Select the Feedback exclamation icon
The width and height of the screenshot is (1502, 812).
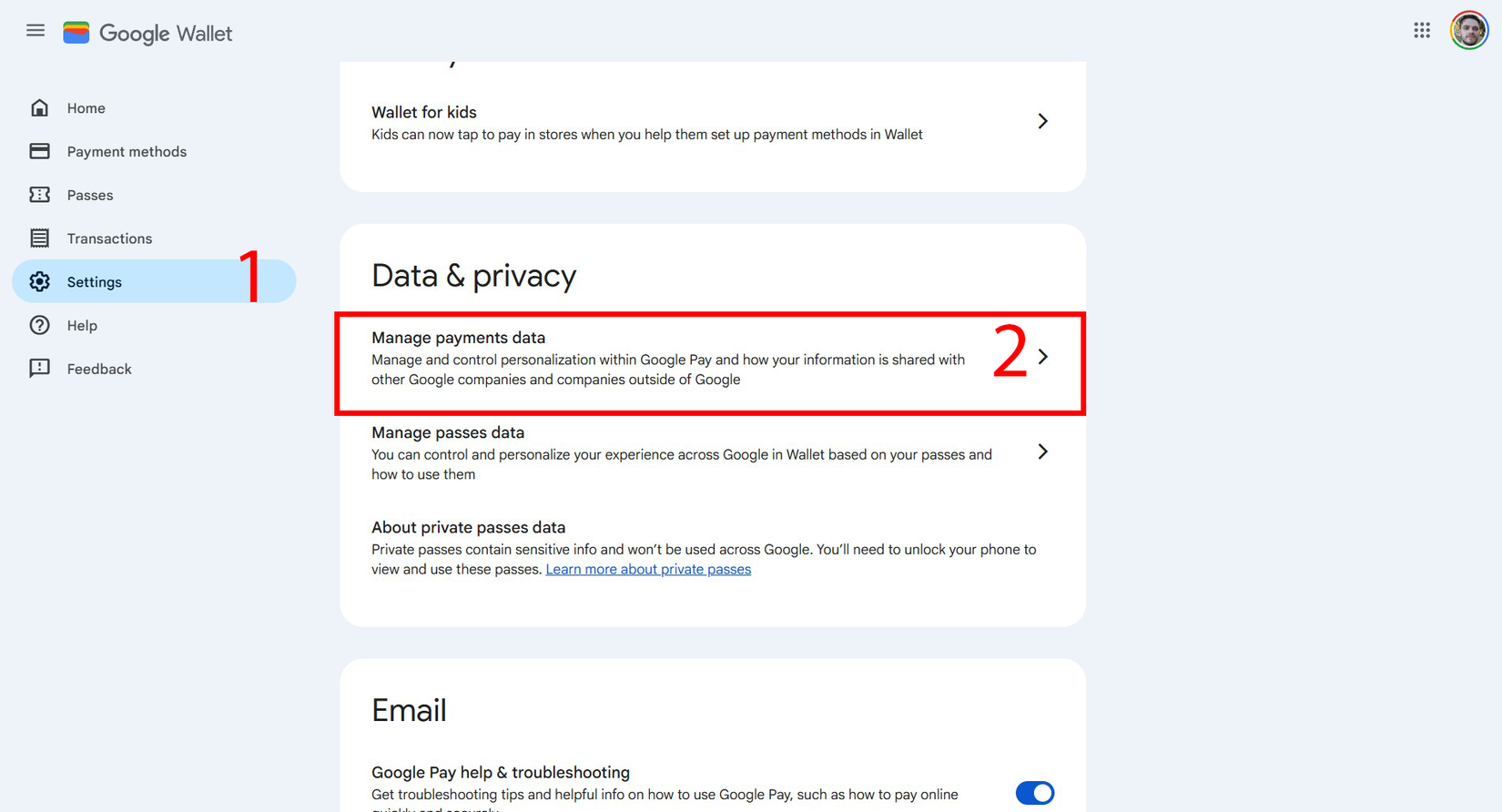click(x=40, y=368)
